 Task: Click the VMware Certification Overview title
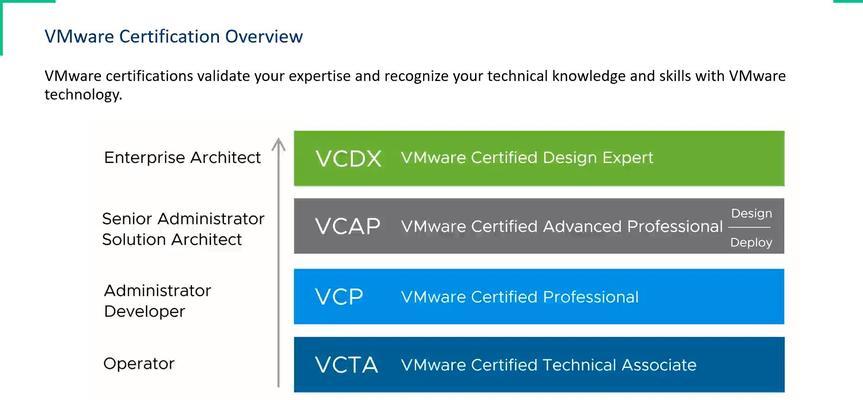173,36
